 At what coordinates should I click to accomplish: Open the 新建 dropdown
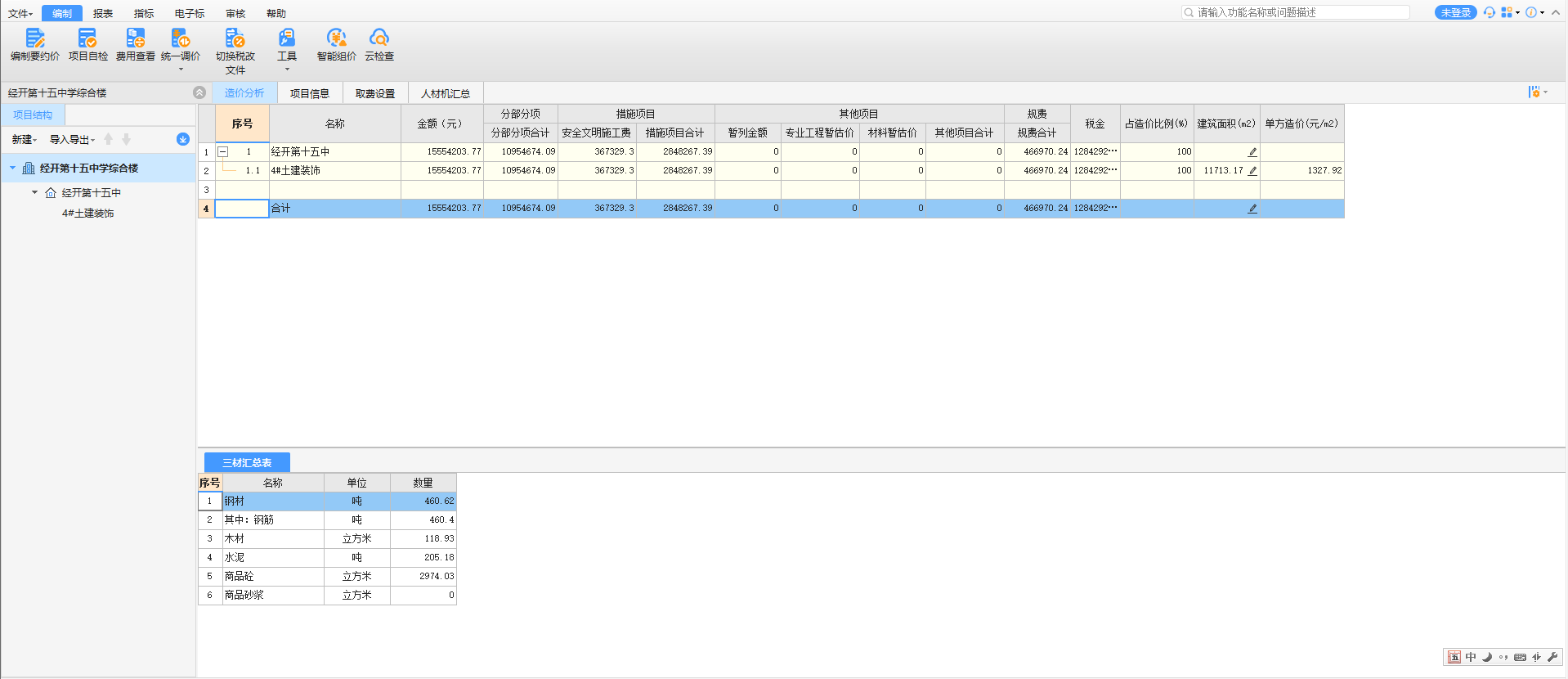point(25,140)
